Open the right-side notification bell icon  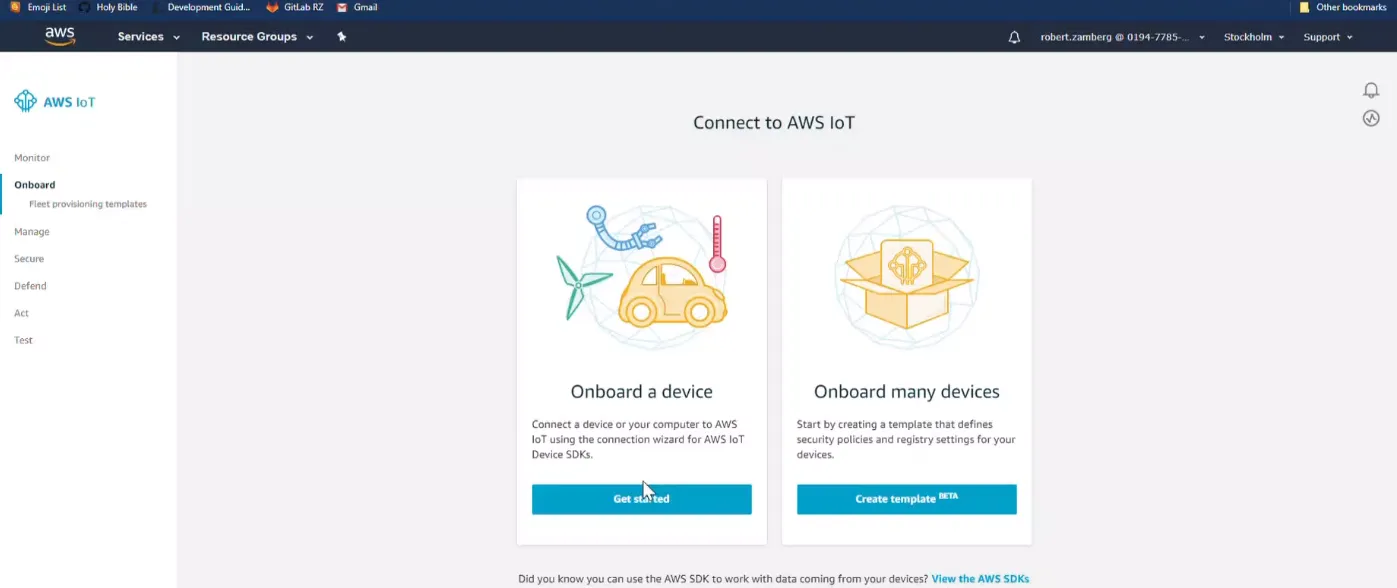tap(1371, 90)
